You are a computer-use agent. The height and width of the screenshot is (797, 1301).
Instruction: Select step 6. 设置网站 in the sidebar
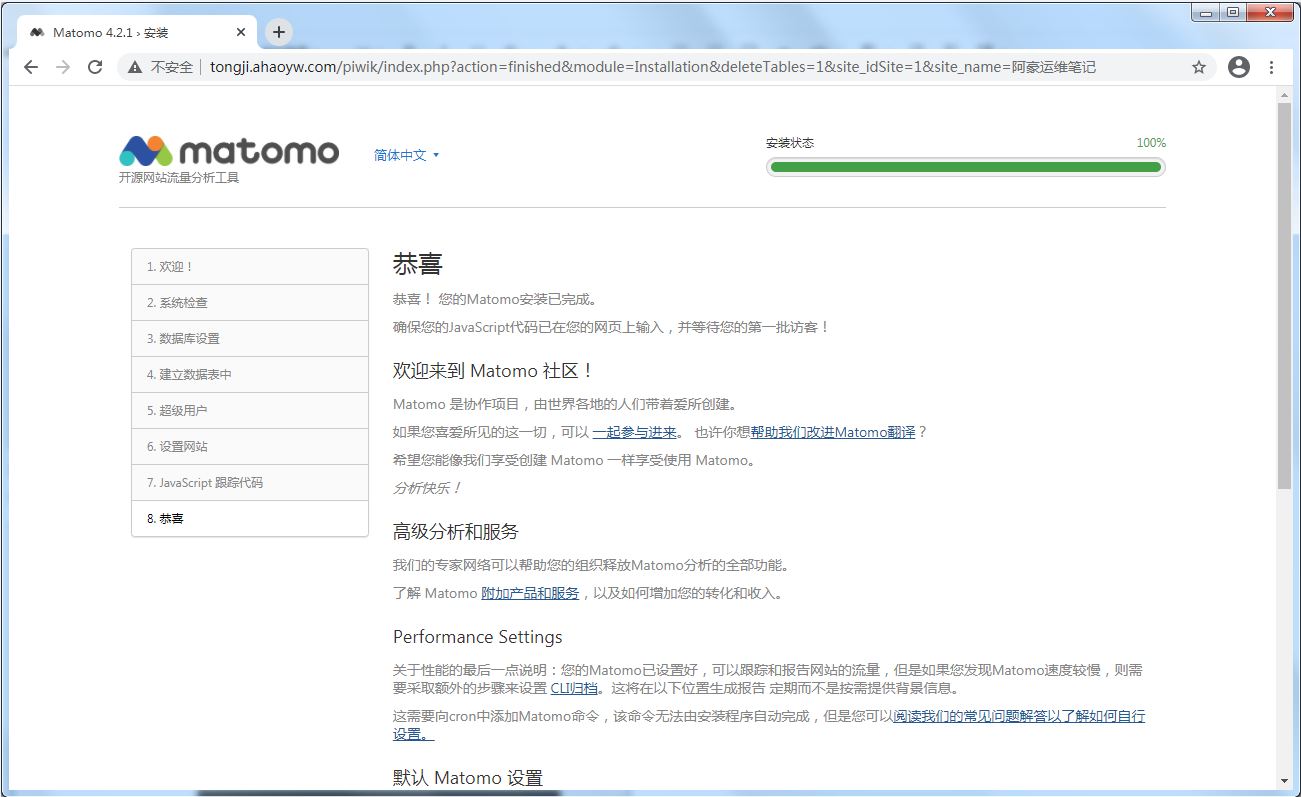point(250,447)
